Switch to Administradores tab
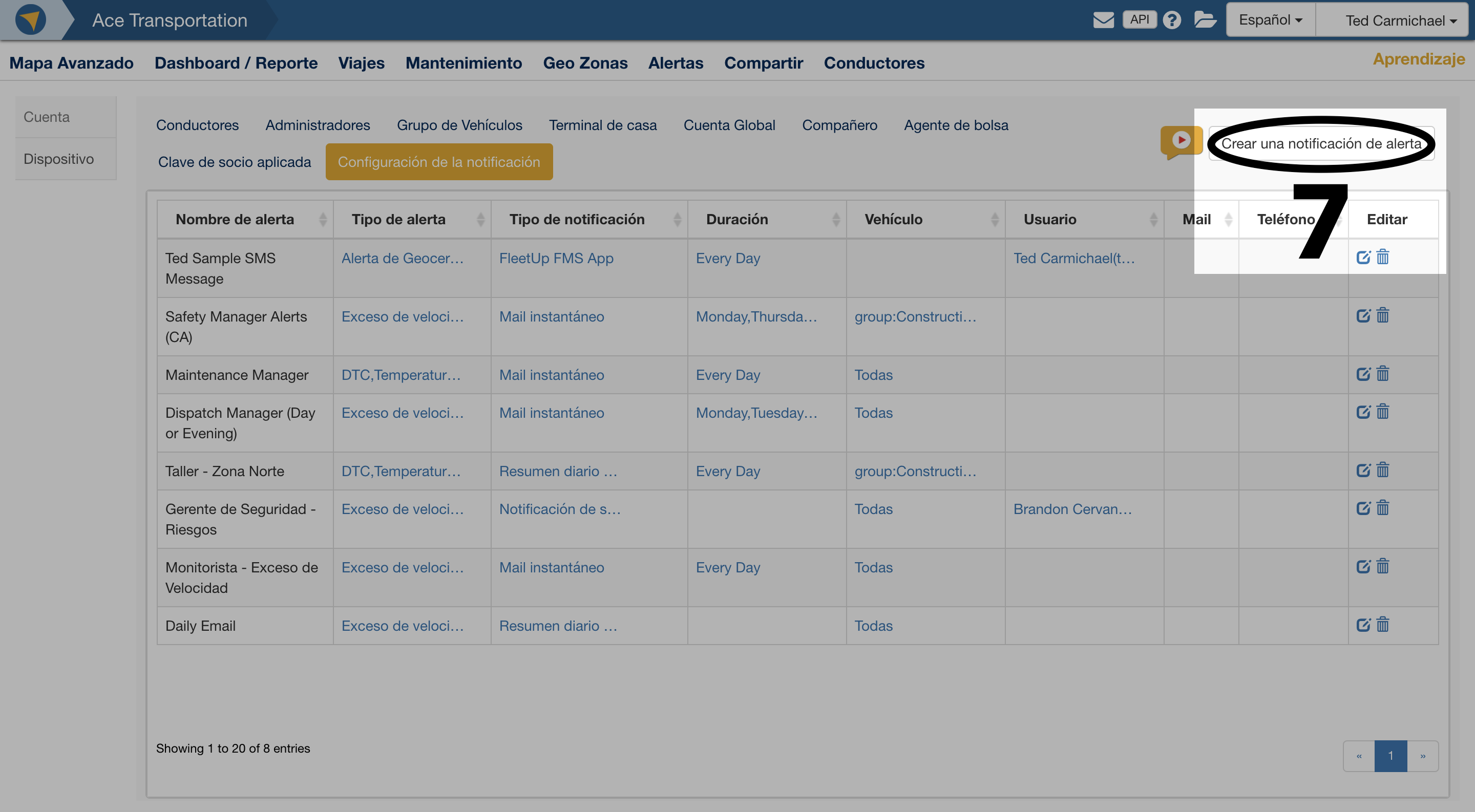Screen dimensions: 1475x812 coord(318,125)
